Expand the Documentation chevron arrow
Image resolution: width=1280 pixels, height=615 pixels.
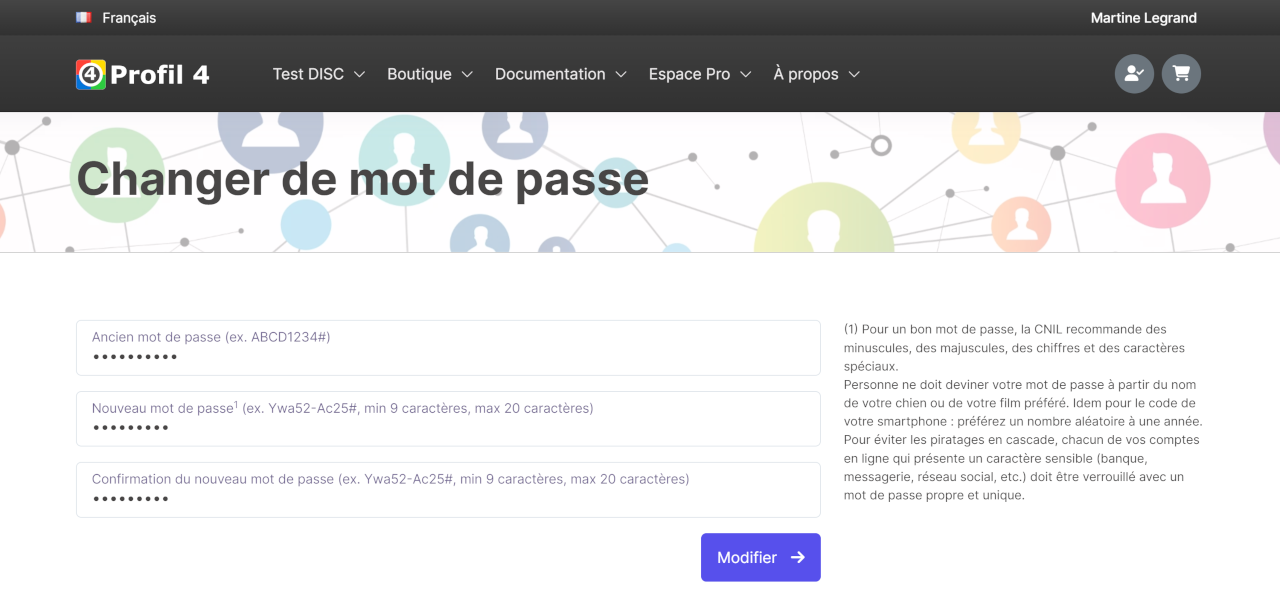(x=621, y=75)
